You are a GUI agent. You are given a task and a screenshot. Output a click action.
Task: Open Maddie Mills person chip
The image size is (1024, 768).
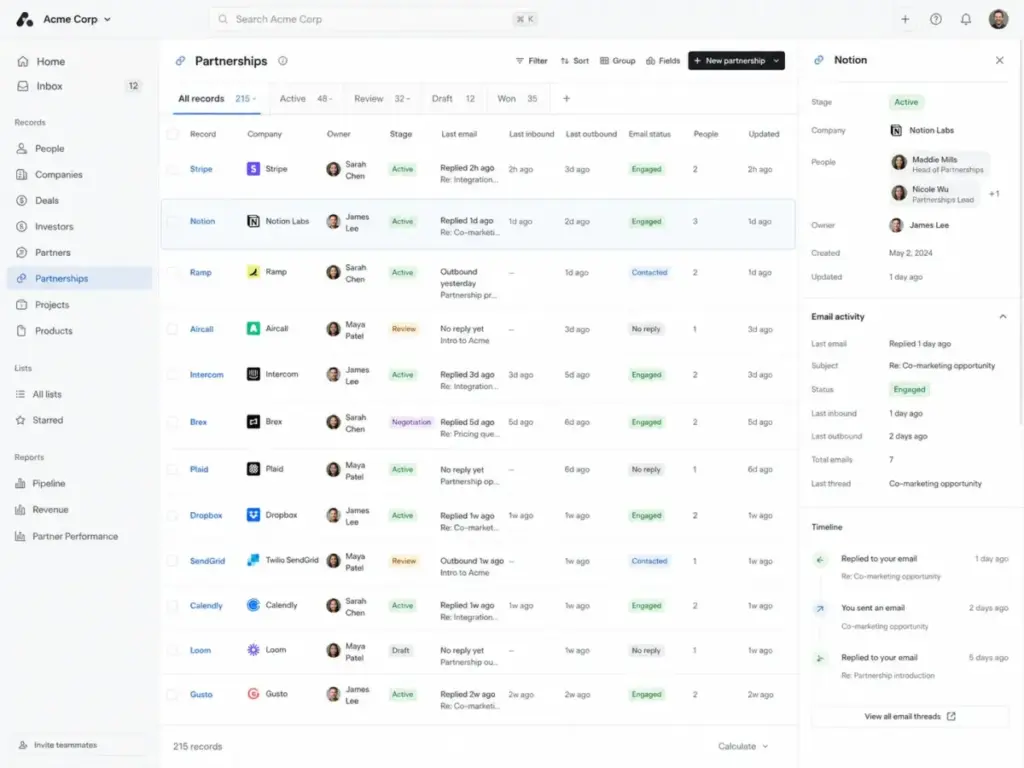[938, 164]
